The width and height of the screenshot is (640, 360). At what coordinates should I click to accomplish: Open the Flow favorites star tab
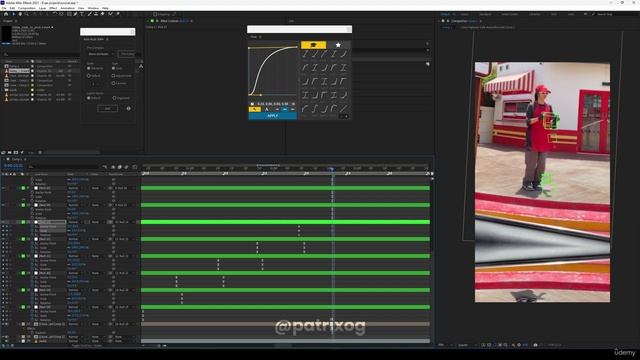[338, 45]
